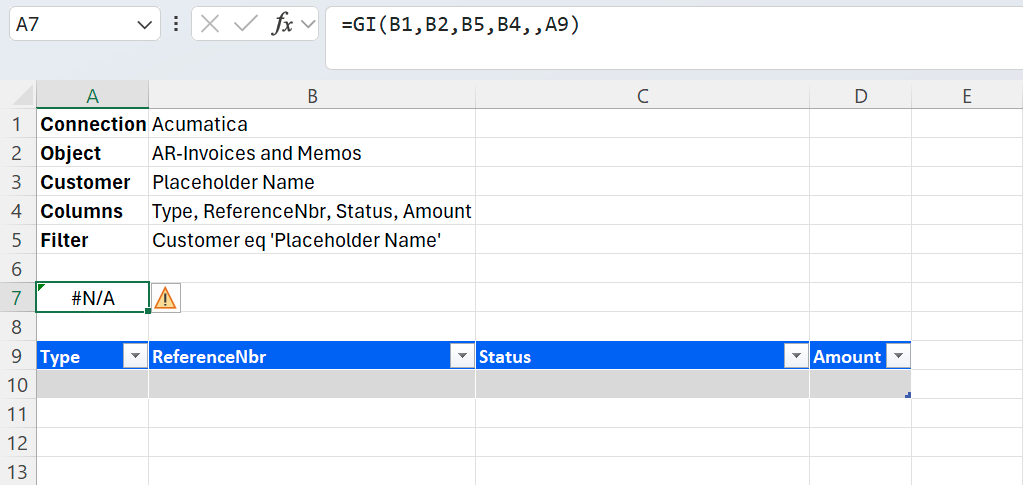Click the Insert Function fx icon
Image resolution: width=1023 pixels, height=485 pixels.
pyautogui.click(x=283, y=25)
